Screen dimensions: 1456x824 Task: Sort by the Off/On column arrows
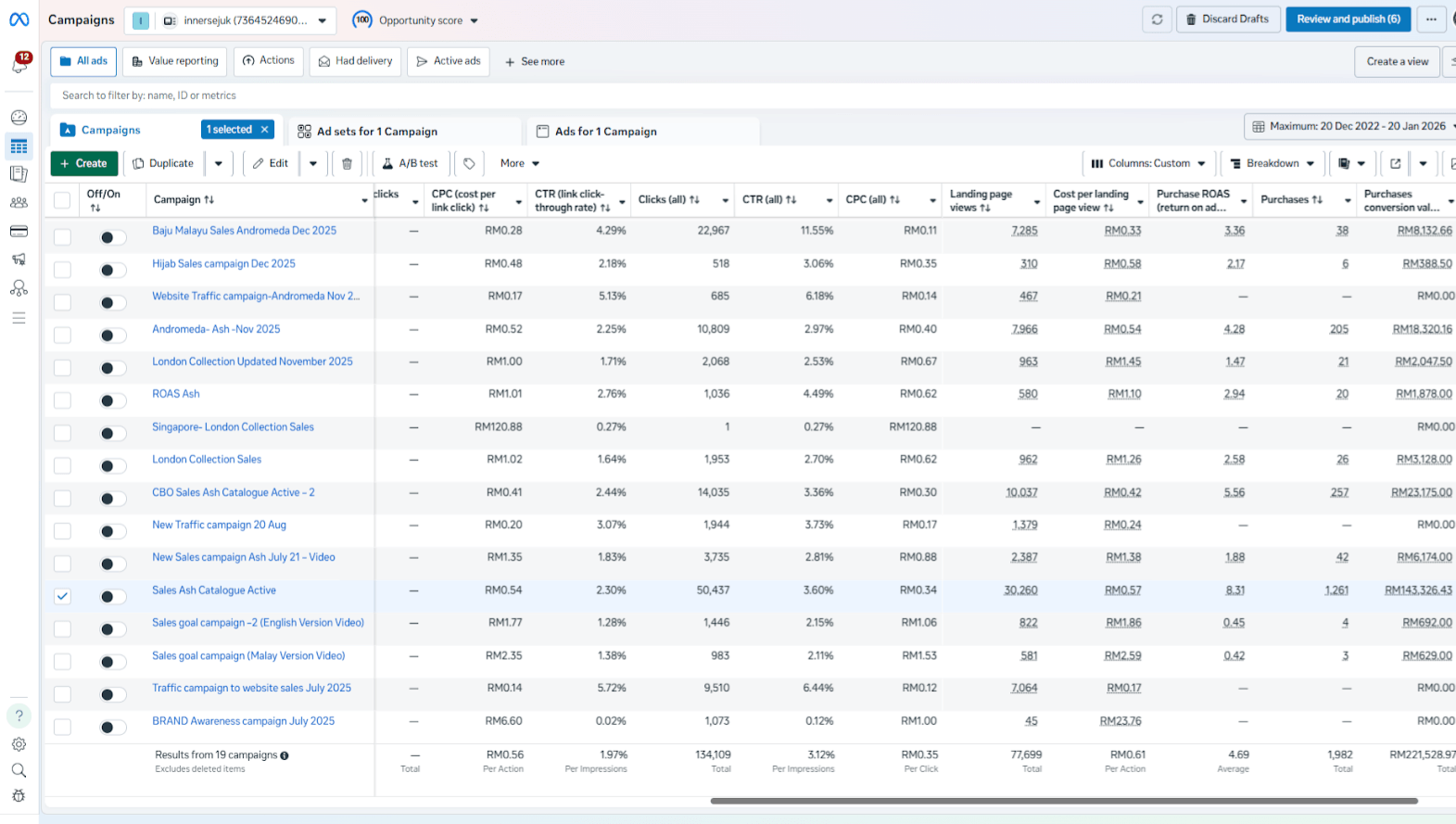tap(95, 209)
